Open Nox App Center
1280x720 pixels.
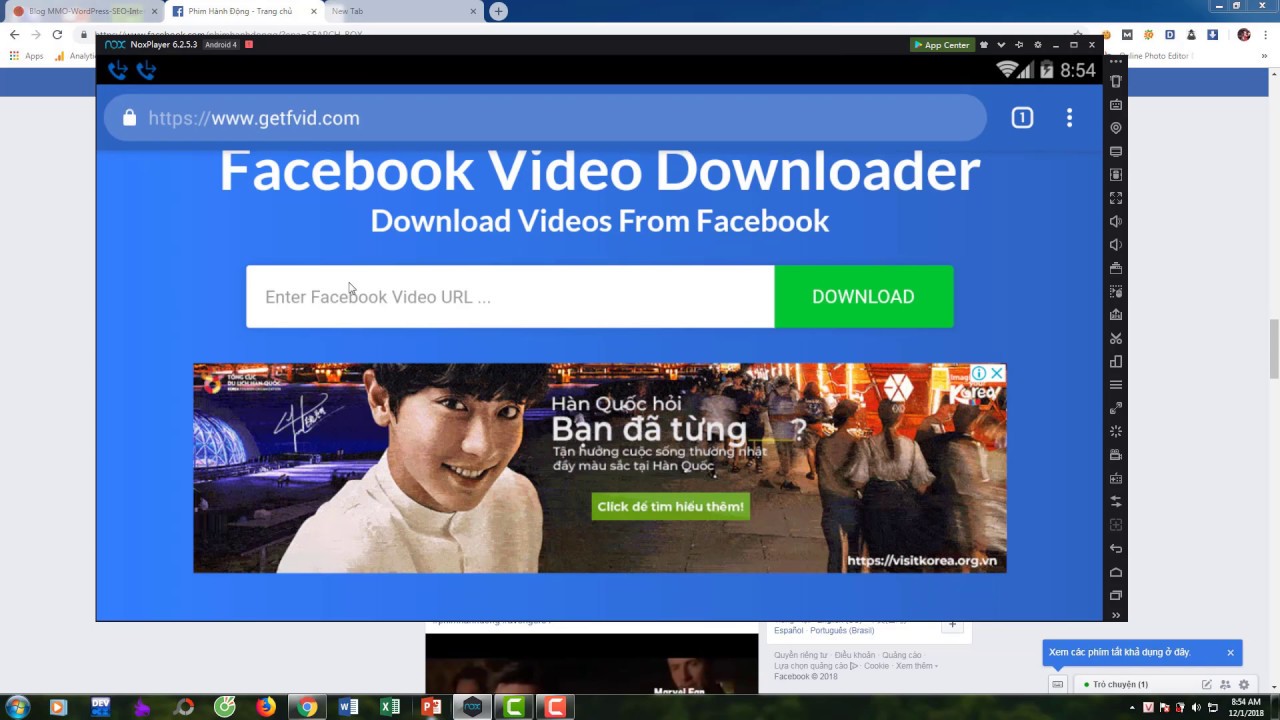click(941, 45)
